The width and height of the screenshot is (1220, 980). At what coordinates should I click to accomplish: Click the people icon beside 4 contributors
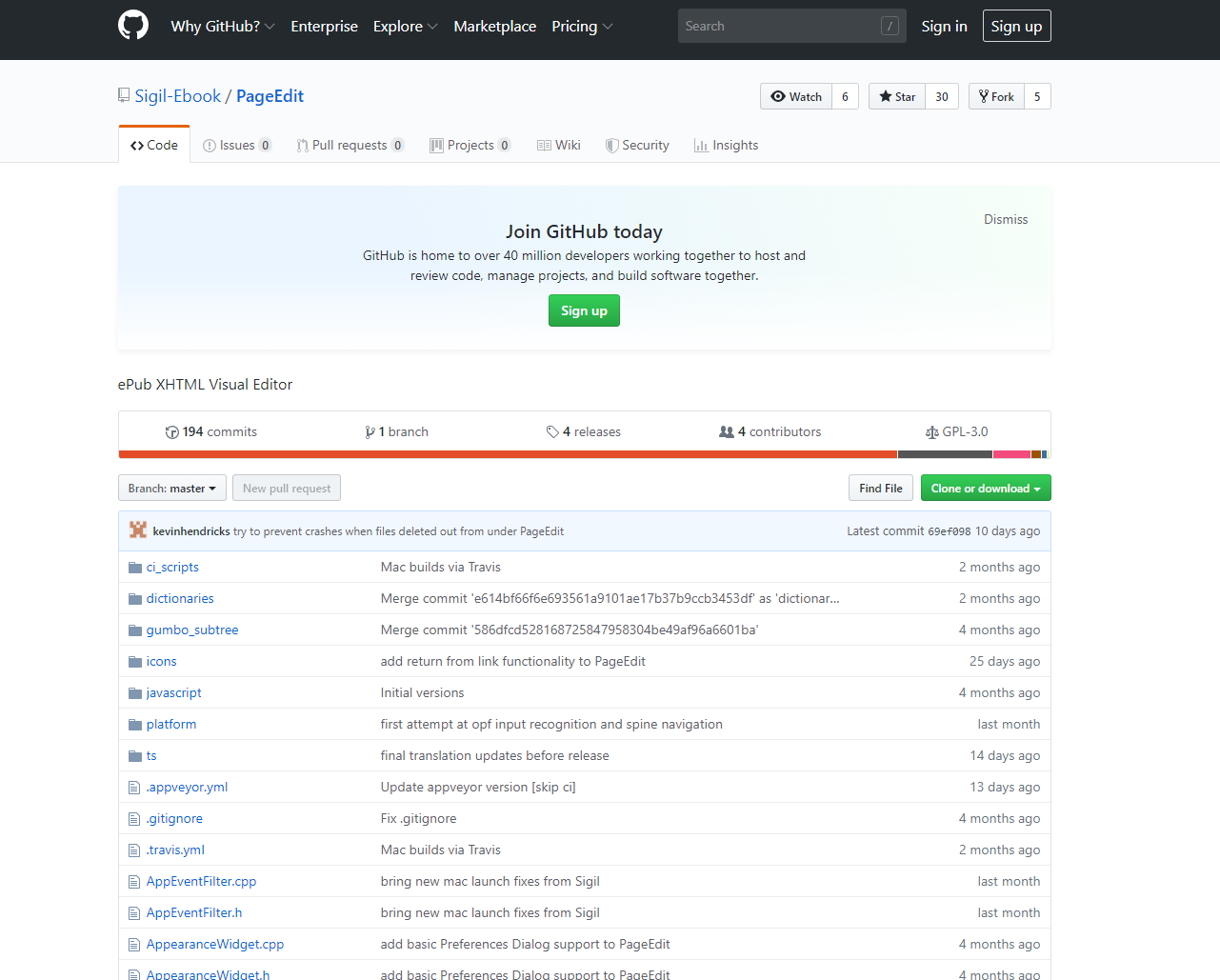[x=727, y=432]
